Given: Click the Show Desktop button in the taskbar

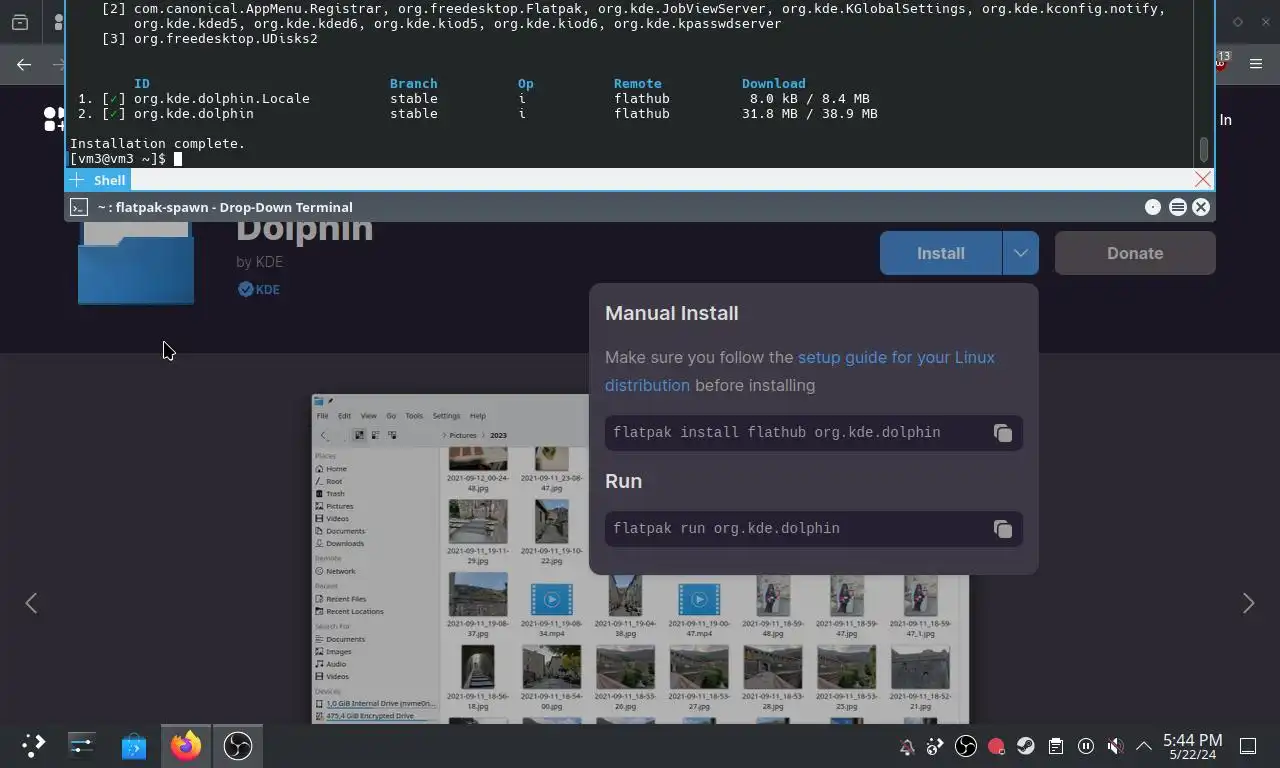Looking at the screenshot, I should [1248, 746].
